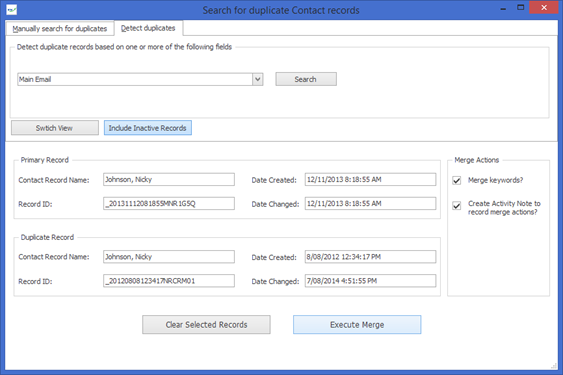
Task: Click Duplicate Record ID field
Action: pos(169,281)
